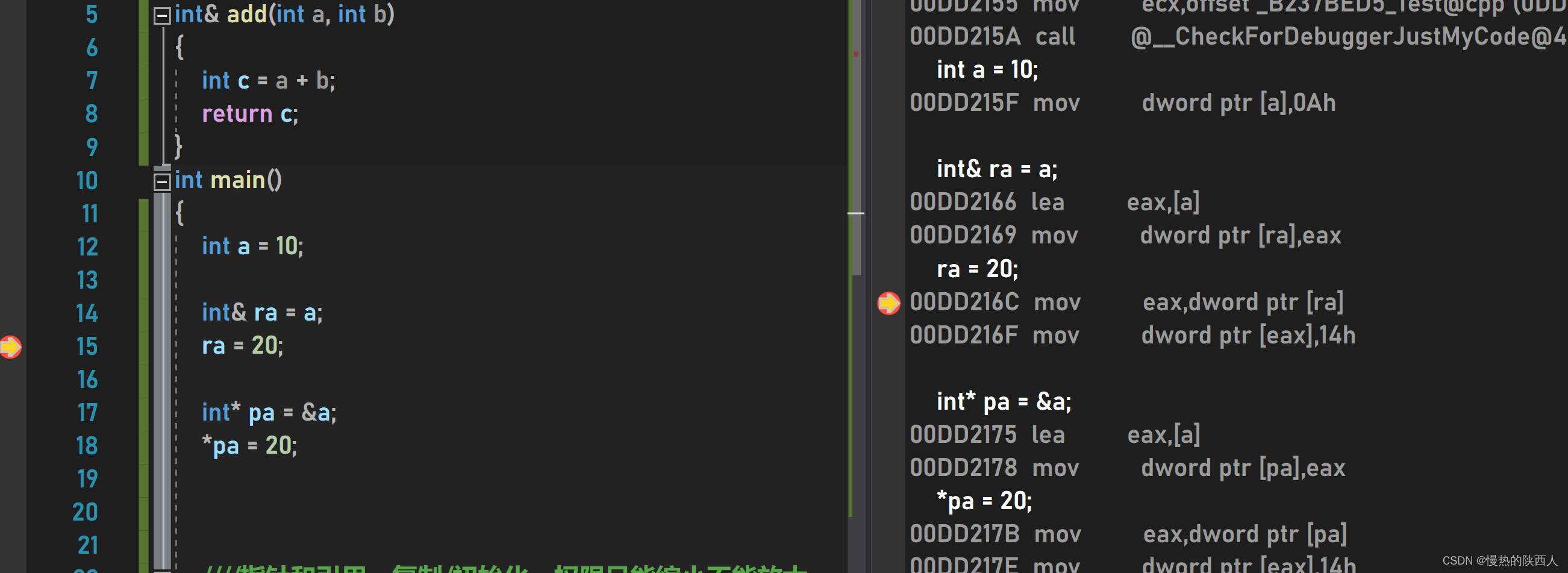1568x573 pixels.
Task: Collapse the add function fold marker
Action: point(161,15)
